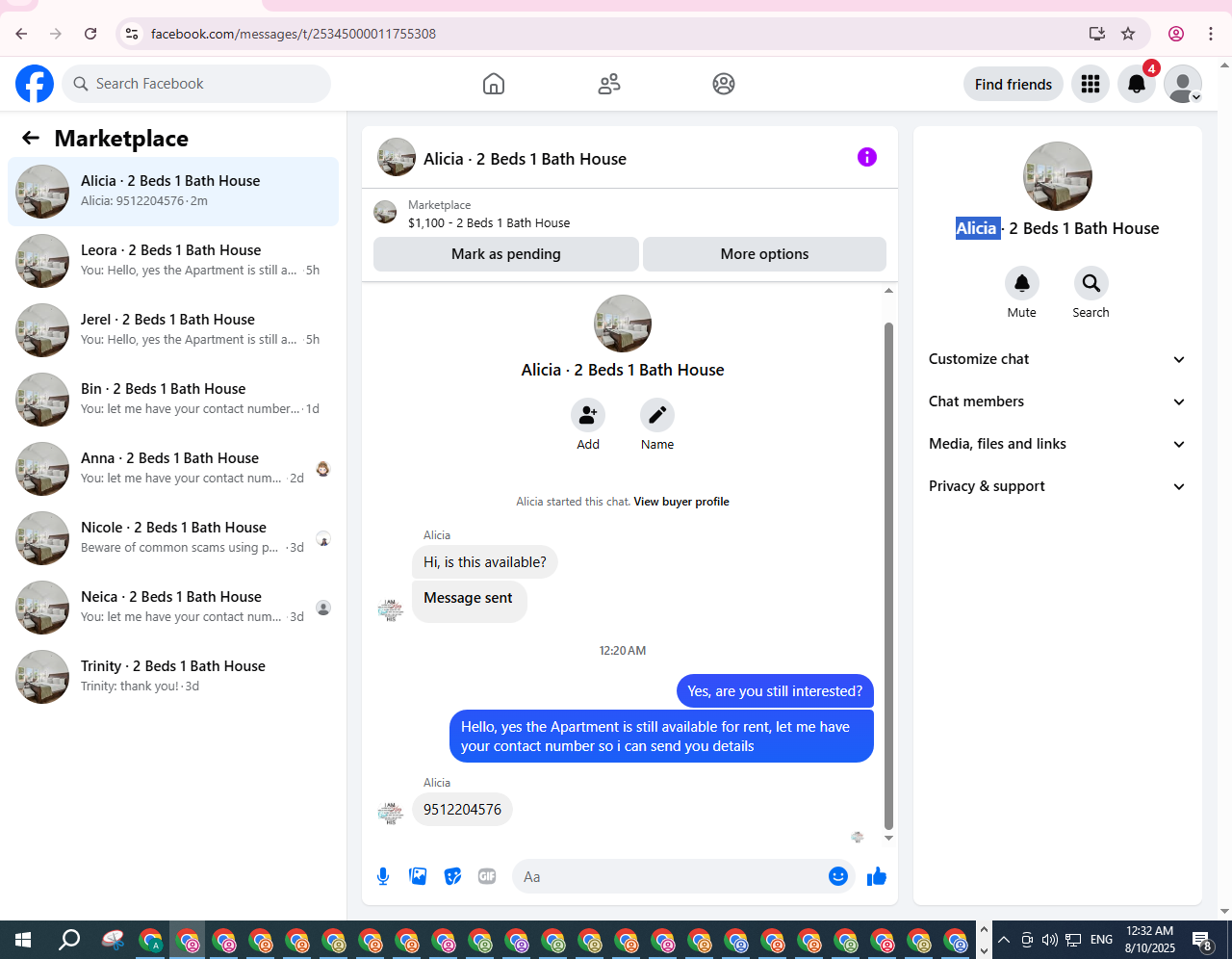Expand Media, files and links section

tap(1057, 444)
